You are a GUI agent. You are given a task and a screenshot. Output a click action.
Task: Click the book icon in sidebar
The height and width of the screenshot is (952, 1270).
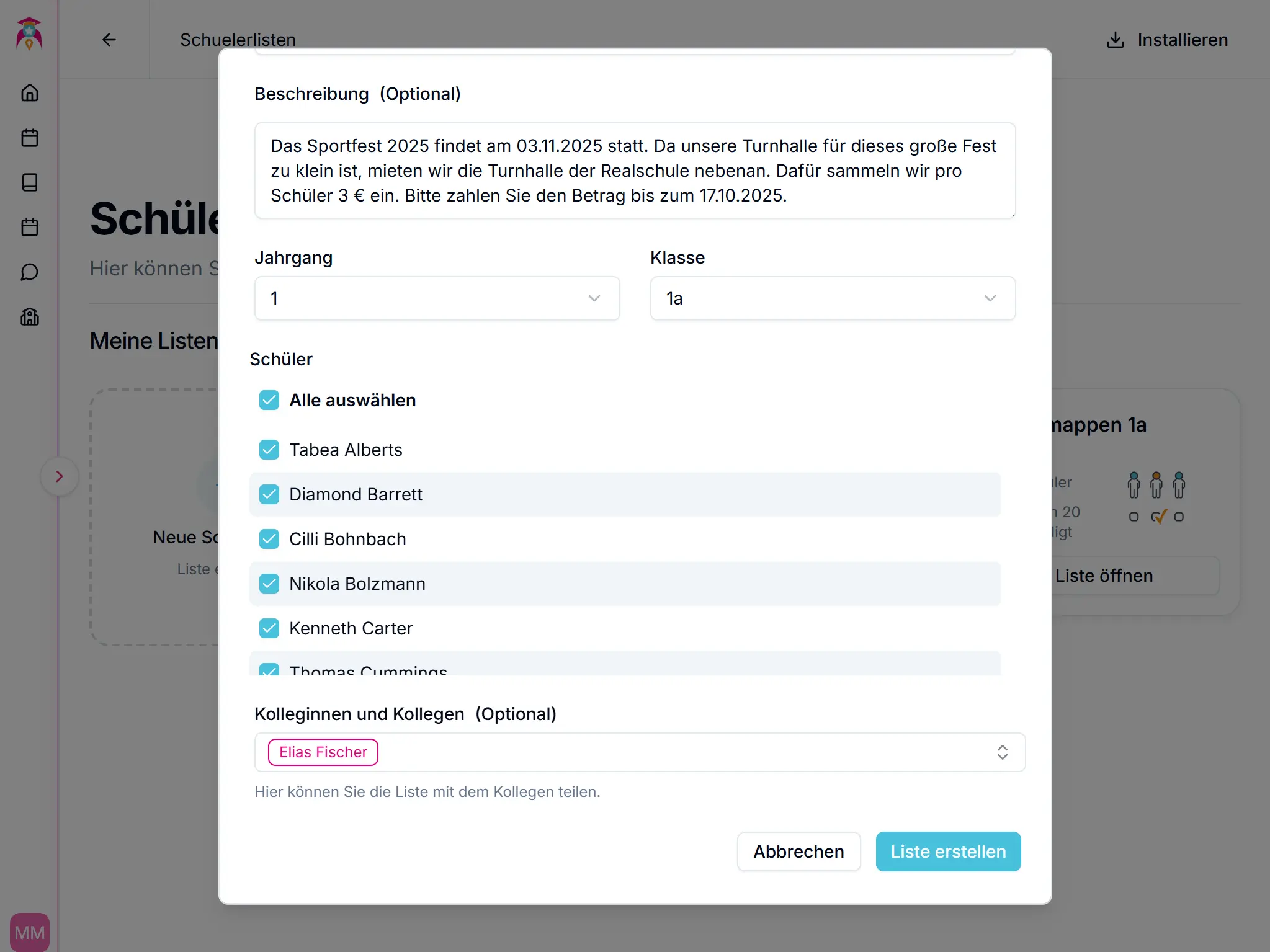point(30,182)
